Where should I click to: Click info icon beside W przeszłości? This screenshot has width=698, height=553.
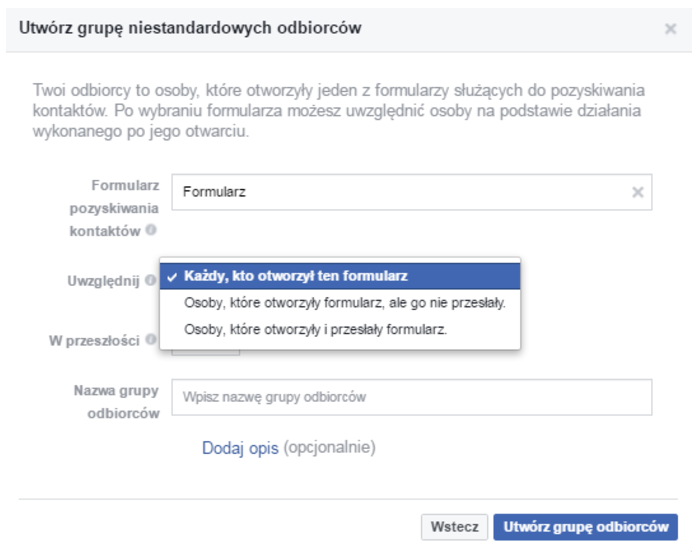pyautogui.click(x=150, y=339)
